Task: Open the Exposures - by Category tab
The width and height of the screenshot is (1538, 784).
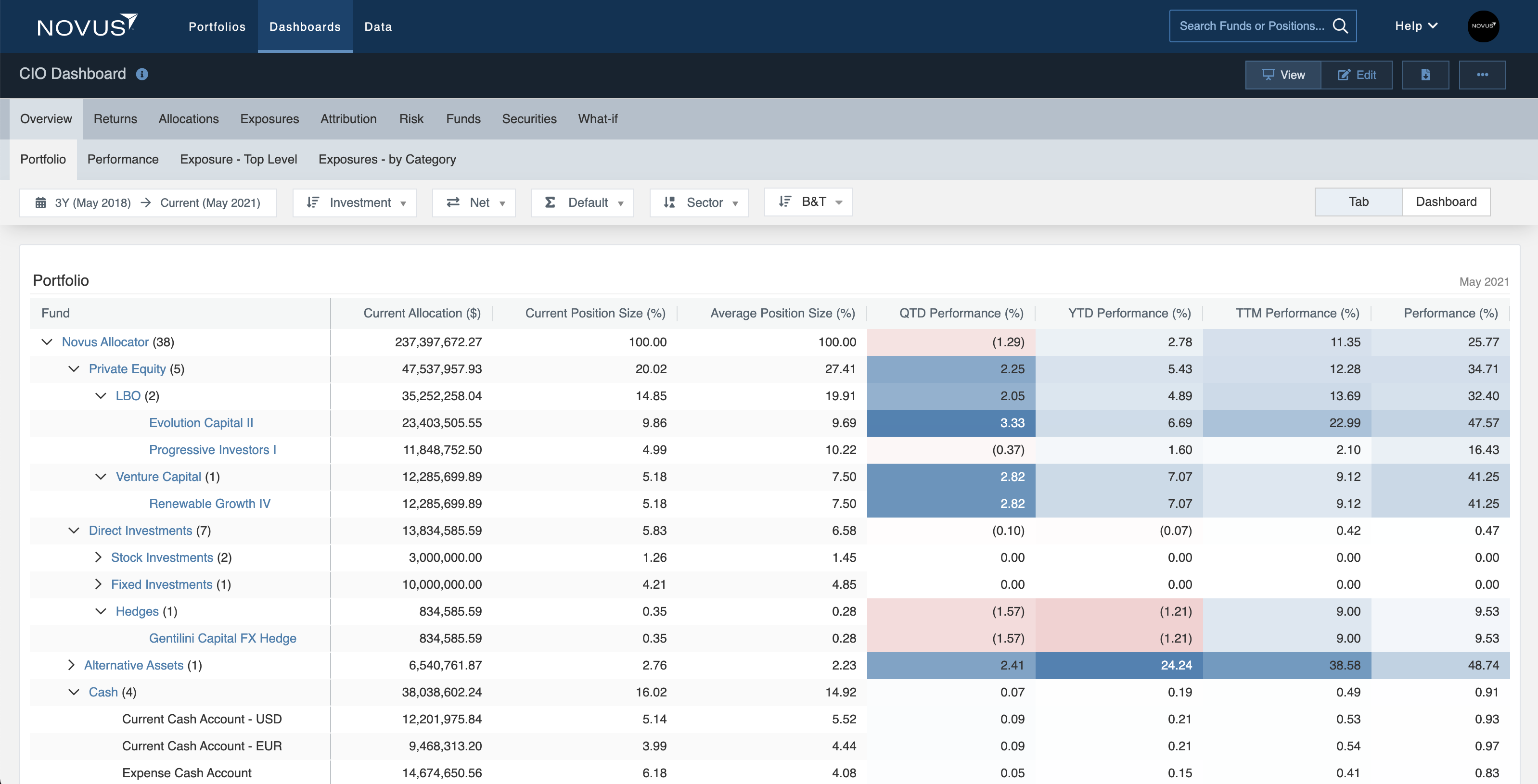Action: coord(387,159)
